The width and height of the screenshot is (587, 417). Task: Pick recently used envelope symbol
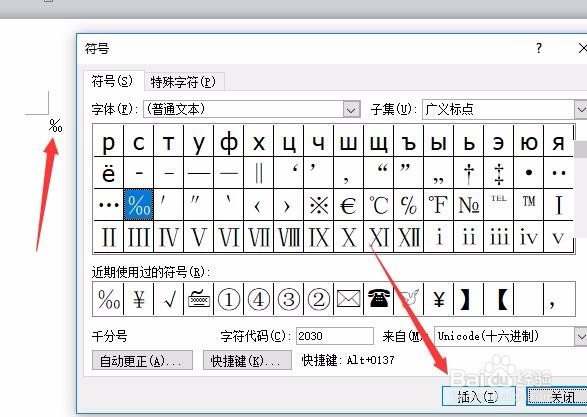(349, 299)
